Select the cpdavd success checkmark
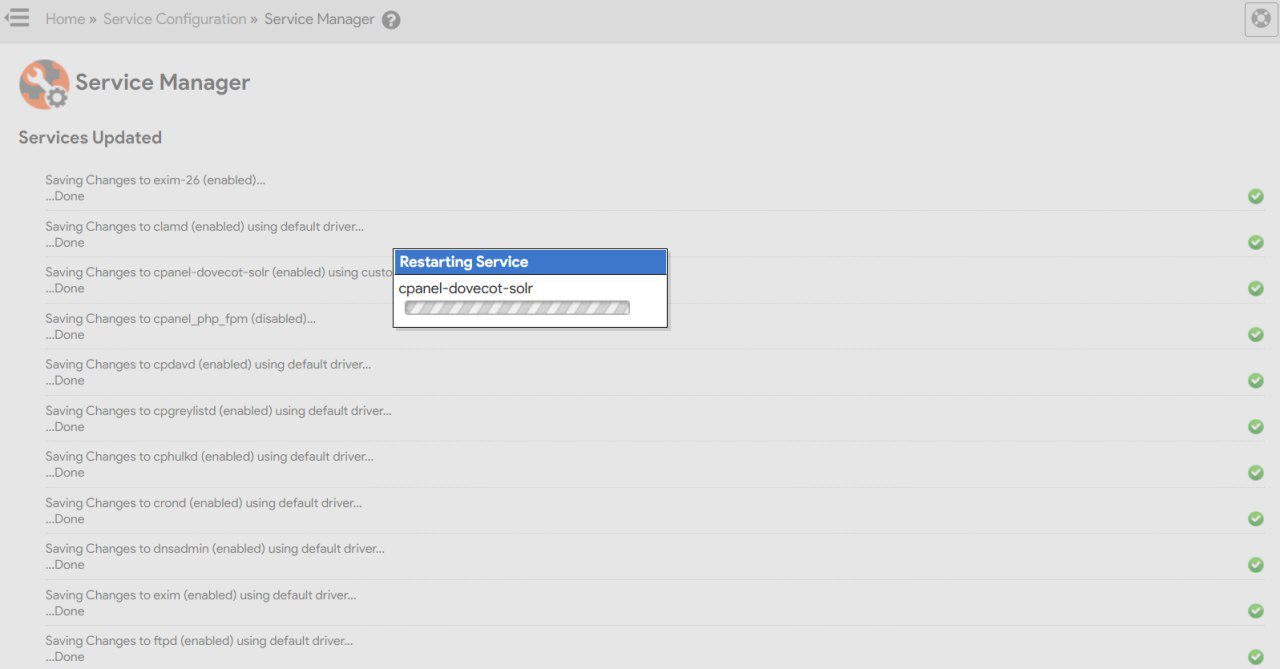Screen dimensions: 1280x669 click(x=1256, y=380)
